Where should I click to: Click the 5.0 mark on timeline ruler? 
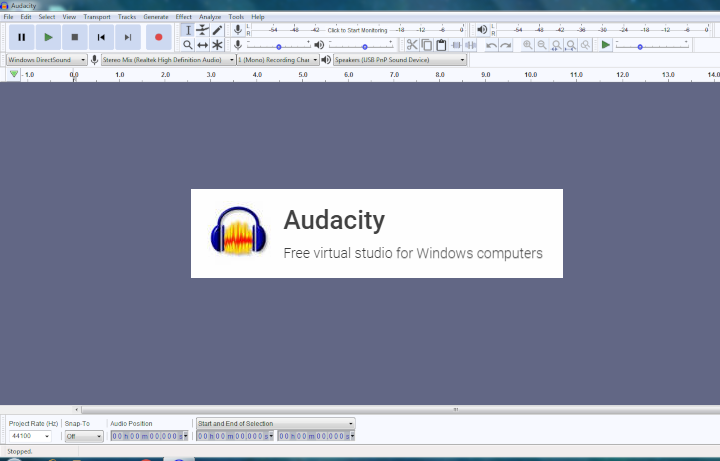[x=303, y=74]
